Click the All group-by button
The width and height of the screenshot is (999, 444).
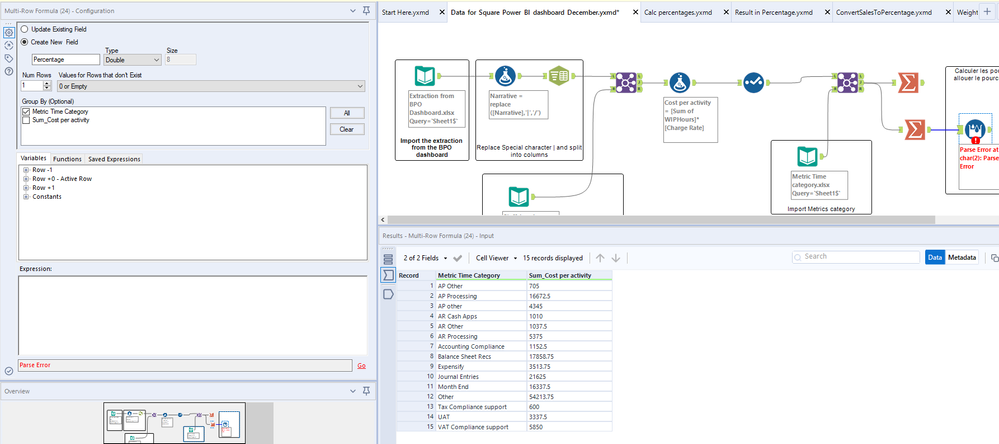click(347, 113)
